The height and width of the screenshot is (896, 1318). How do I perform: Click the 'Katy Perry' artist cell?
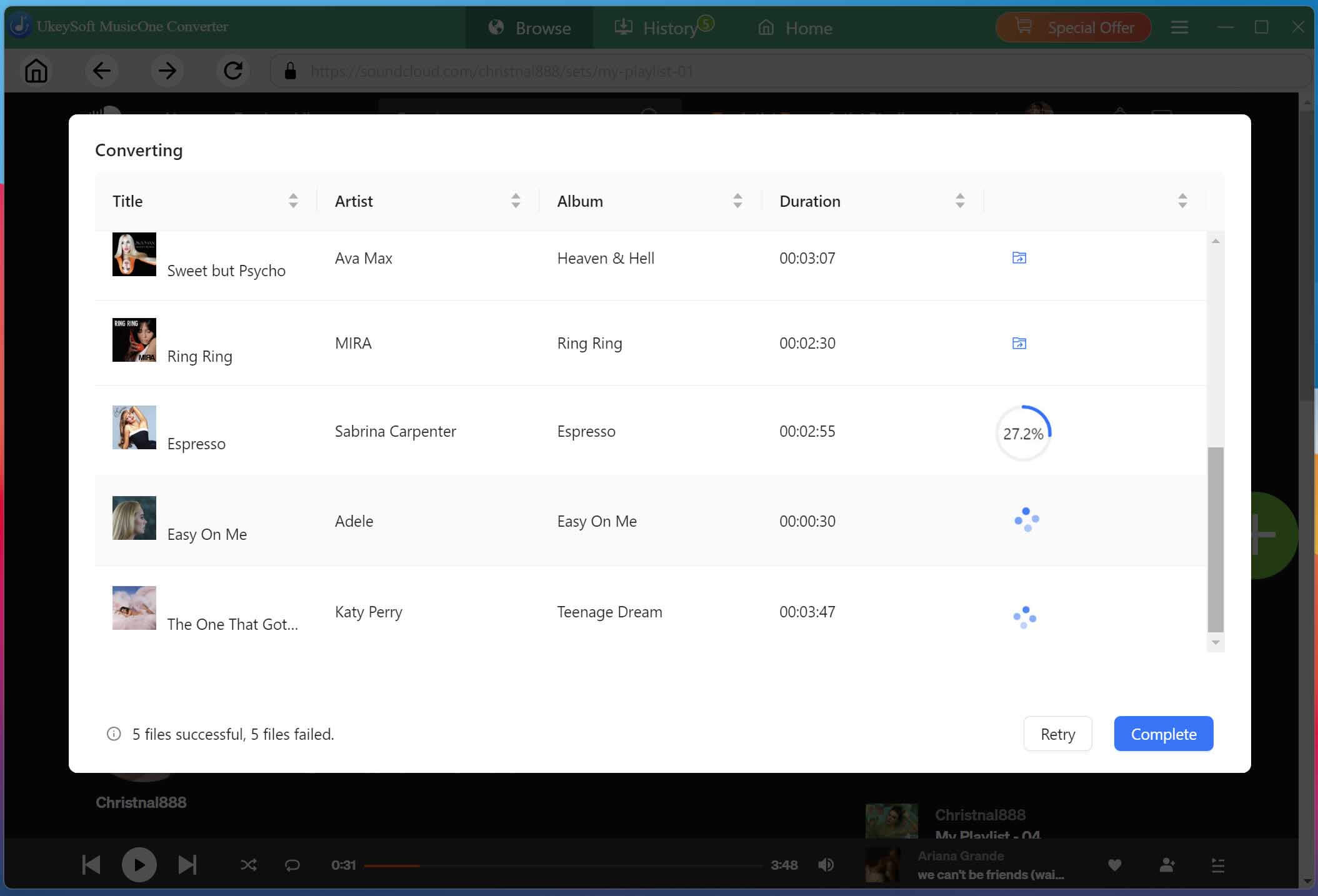369,612
